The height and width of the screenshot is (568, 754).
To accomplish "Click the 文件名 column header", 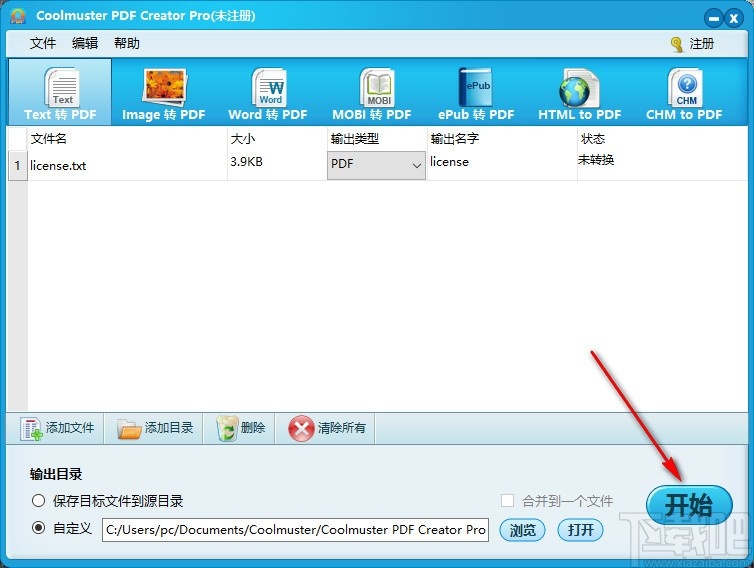I will point(127,139).
